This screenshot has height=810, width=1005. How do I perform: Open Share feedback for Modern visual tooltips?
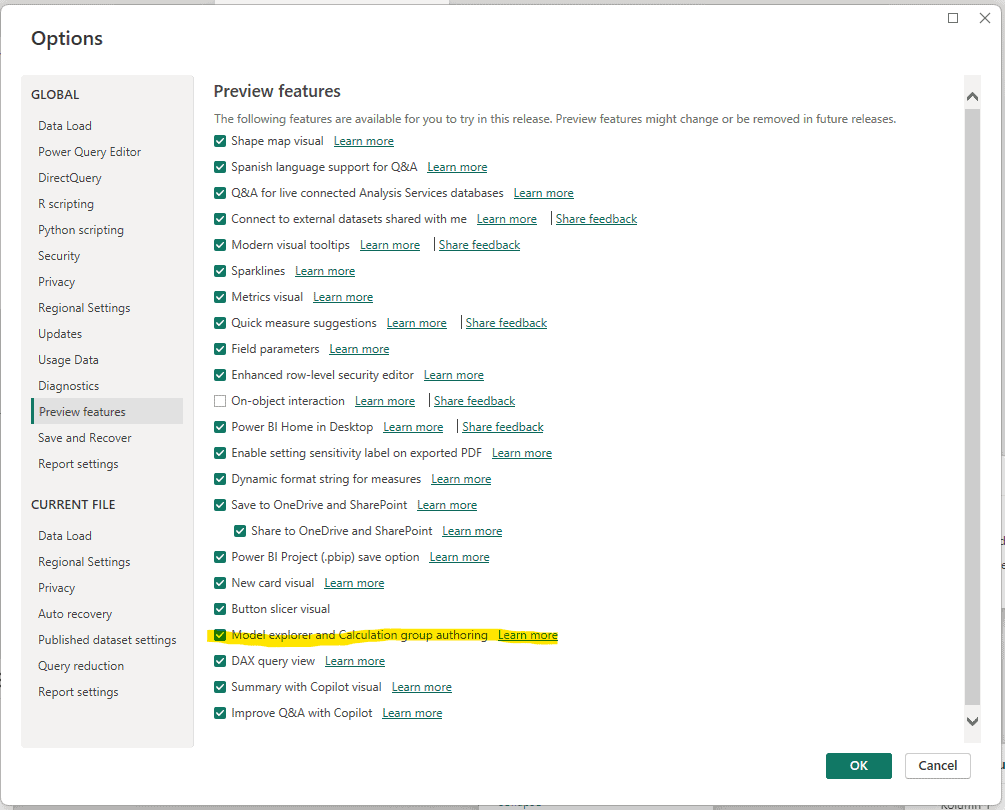click(479, 245)
